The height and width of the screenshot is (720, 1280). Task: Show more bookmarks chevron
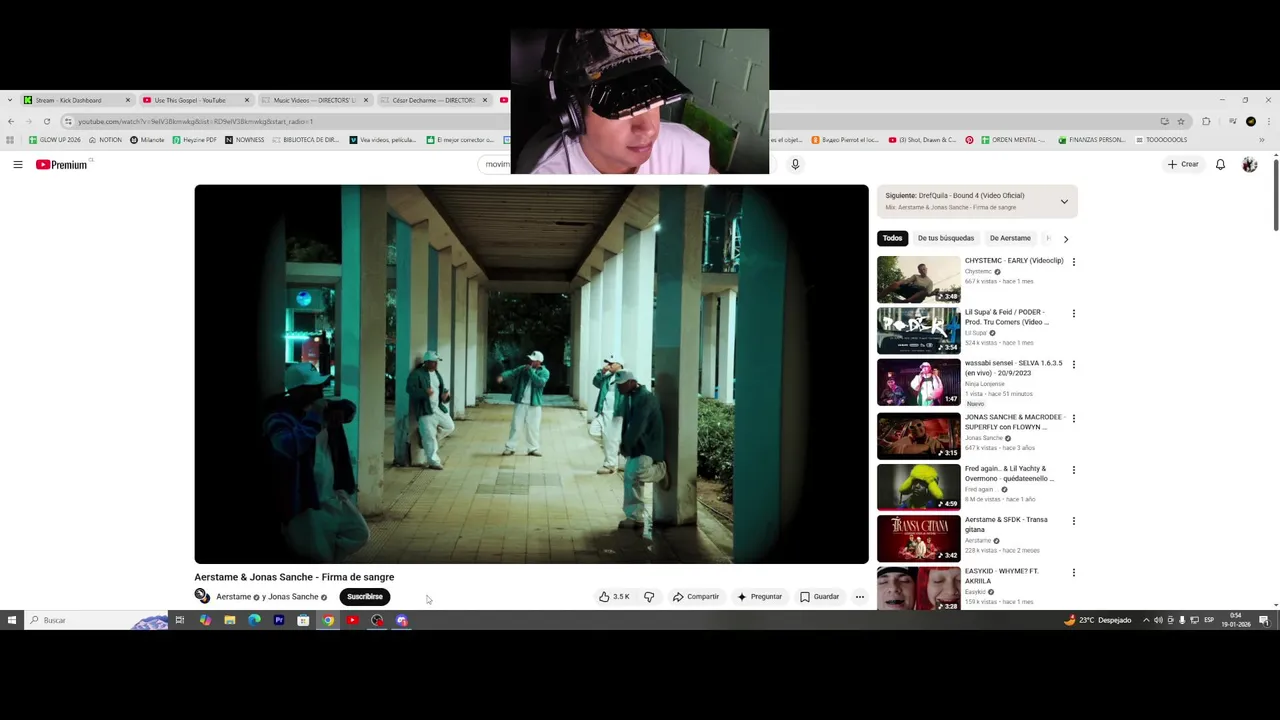click(1262, 140)
